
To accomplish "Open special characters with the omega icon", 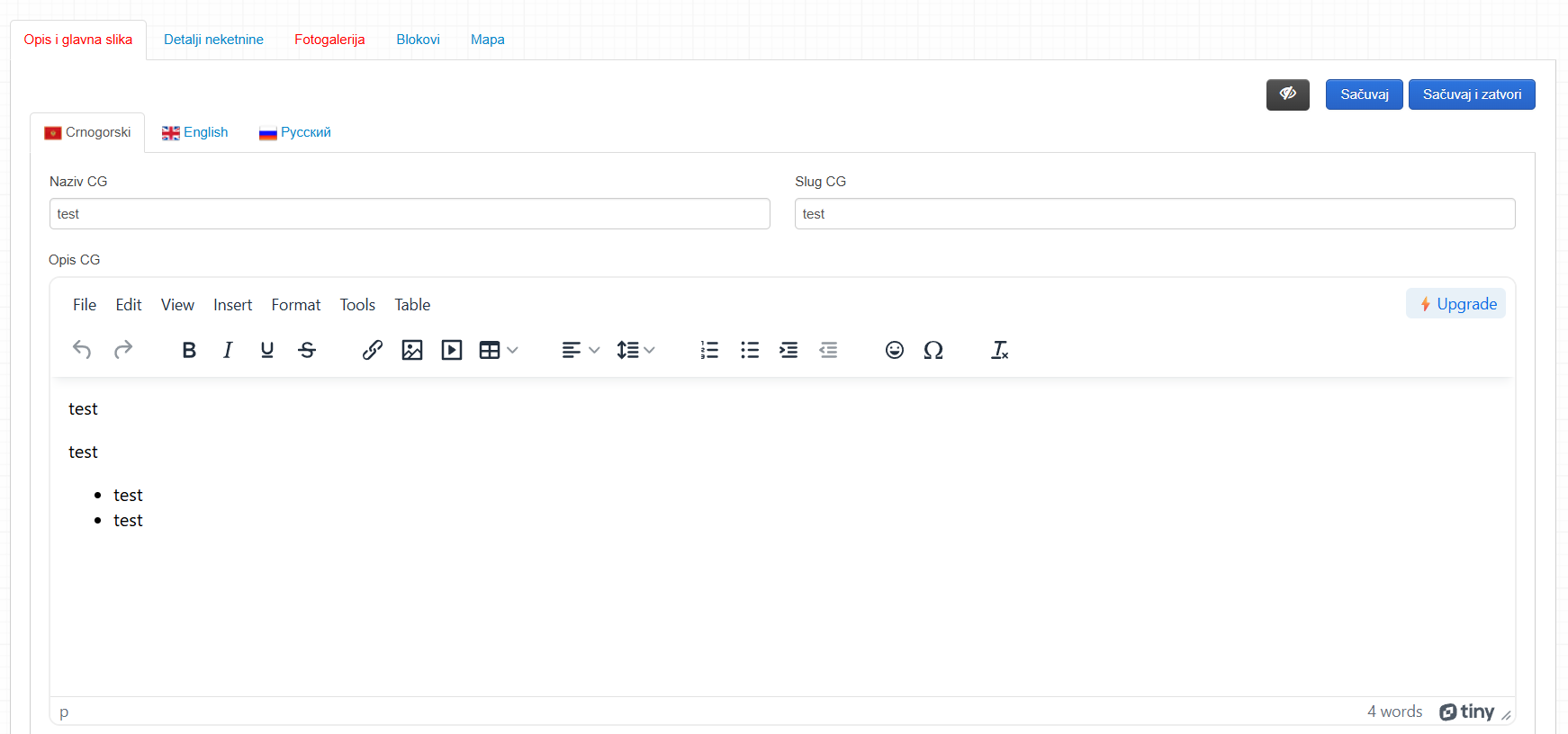I will tap(933, 350).
